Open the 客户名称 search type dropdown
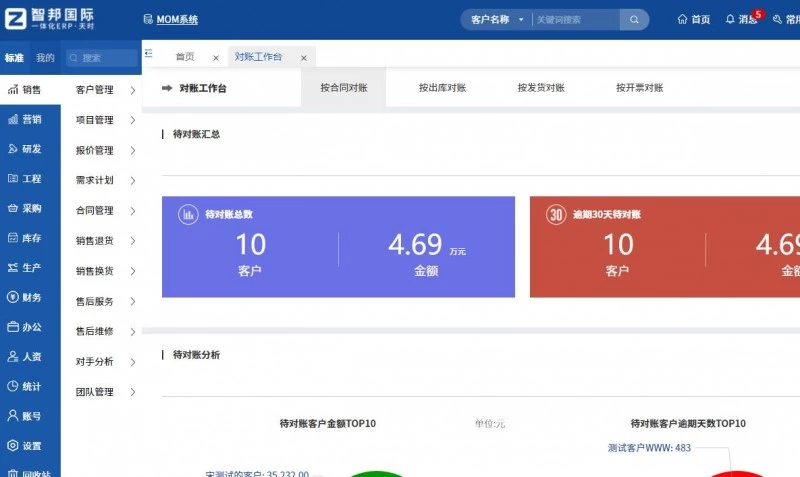 [497, 19]
